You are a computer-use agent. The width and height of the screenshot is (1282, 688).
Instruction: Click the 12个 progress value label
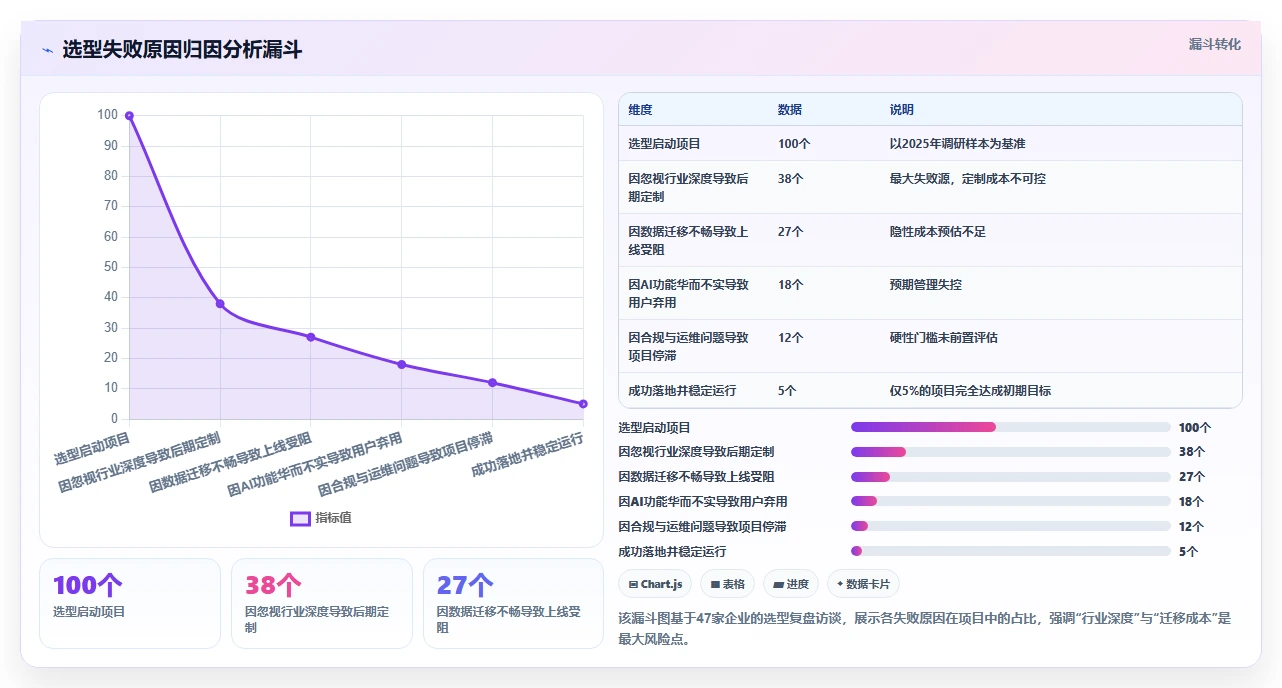(1191, 527)
